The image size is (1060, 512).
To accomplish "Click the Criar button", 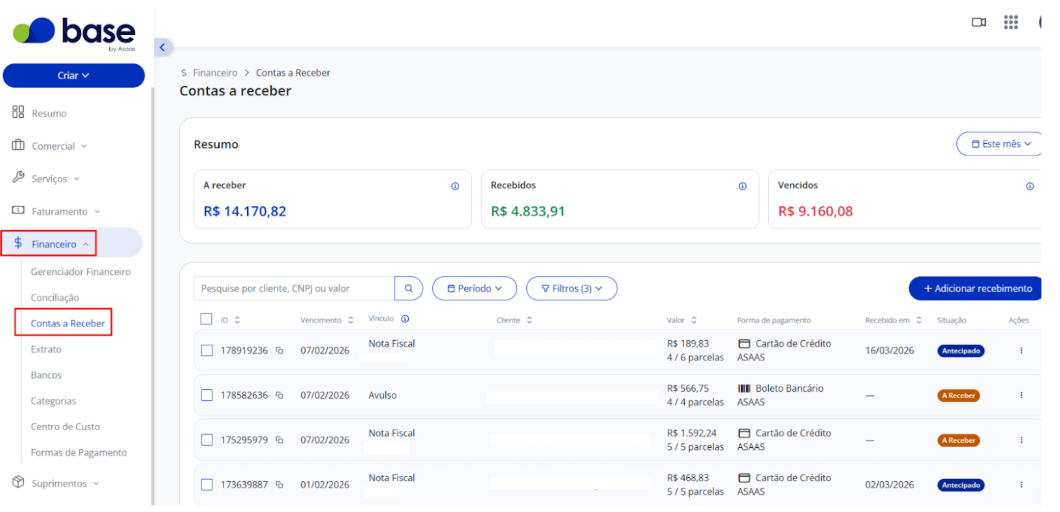I will [x=74, y=76].
